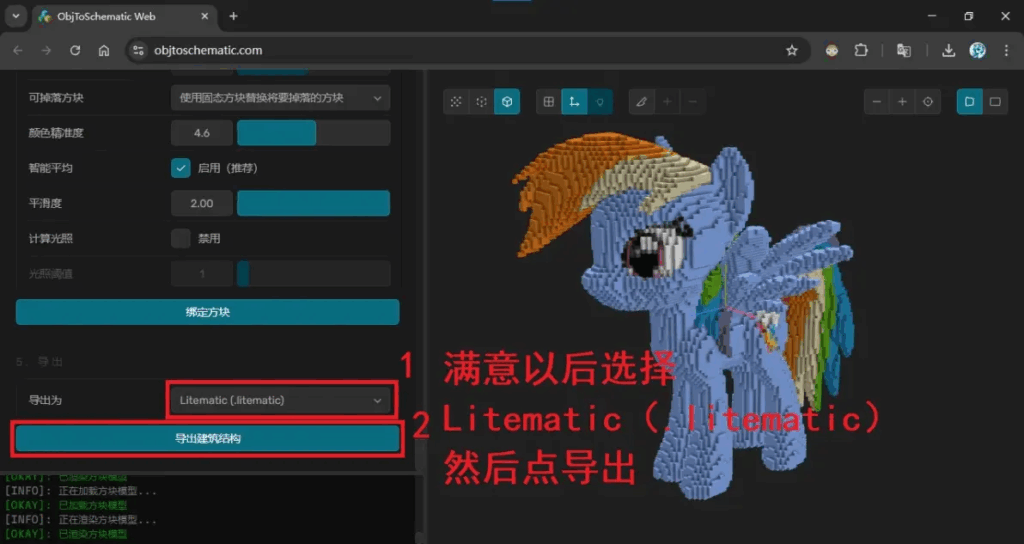
Task: Enable the 计算光照 checkbox
Action: (181, 238)
